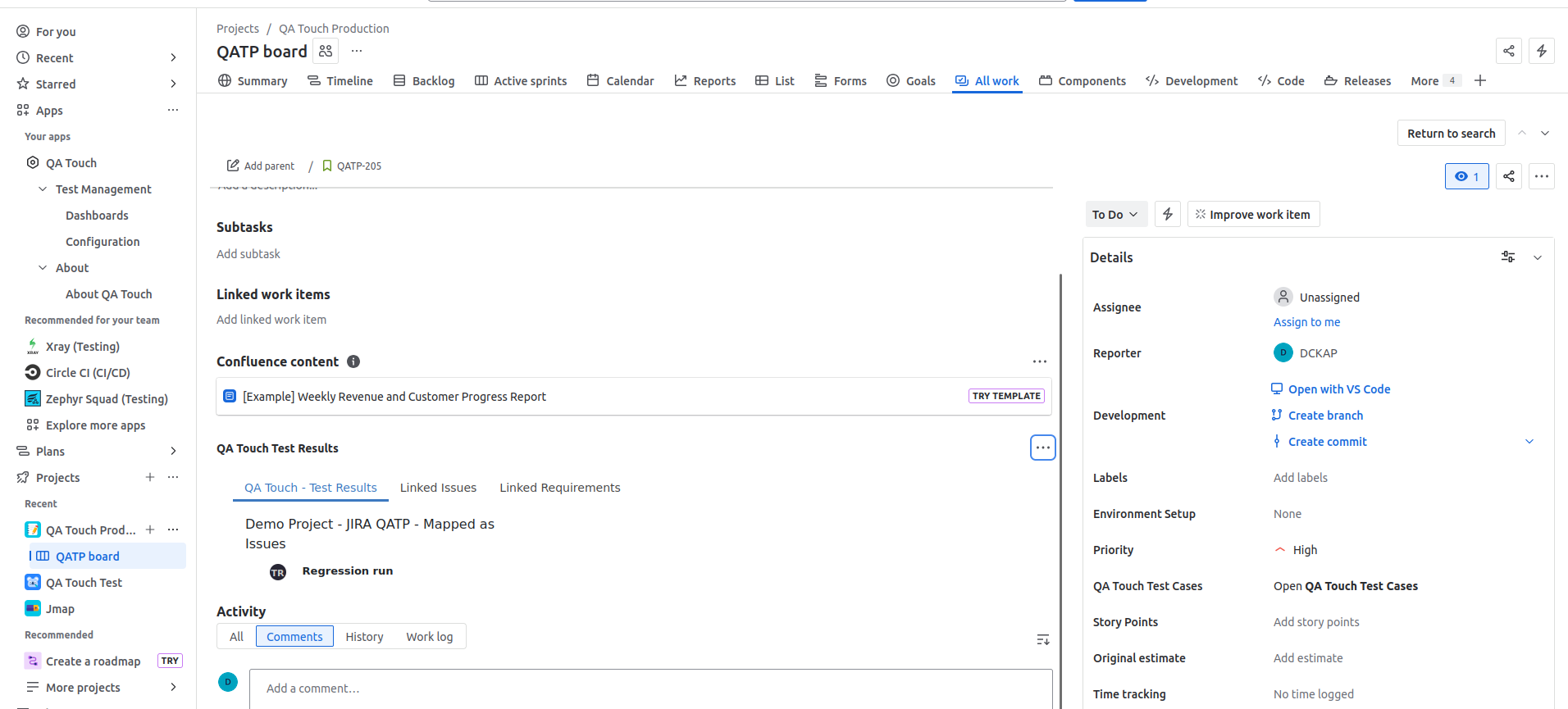Viewport: 1568px width, 709px height.
Task: Click the automation bolt next to To Do
Action: [x=1168, y=214]
